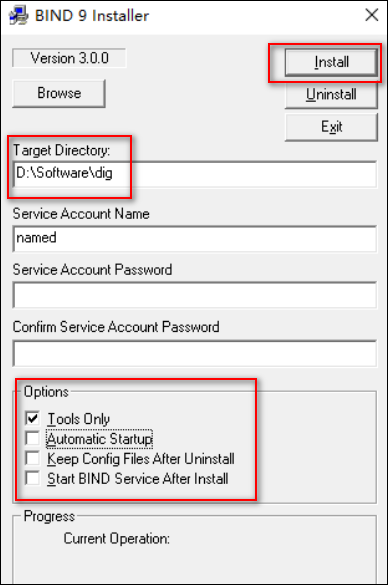Image resolution: width=388 pixels, height=585 pixels.
Task: Close the BIND 9 Installer window
Action: pos(372,15)
